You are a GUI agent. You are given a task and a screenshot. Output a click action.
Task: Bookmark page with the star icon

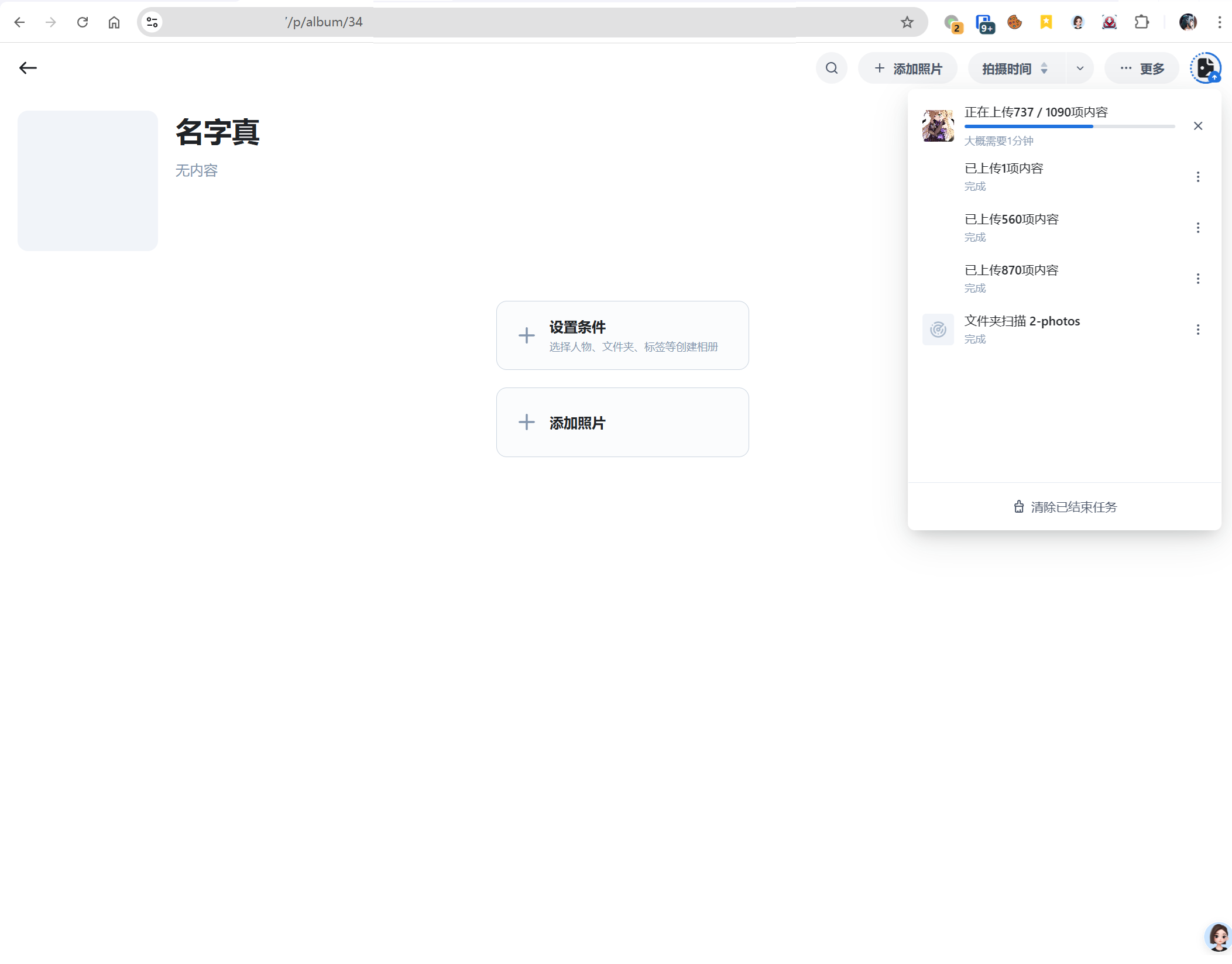[x=907, y=22]
